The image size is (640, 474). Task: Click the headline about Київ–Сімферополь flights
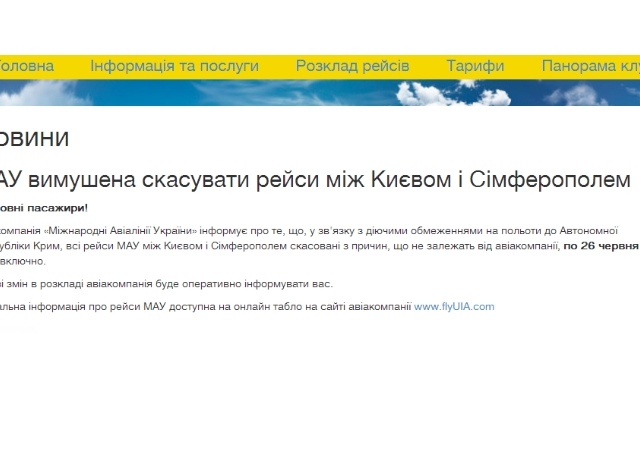(x=315, y=180)
